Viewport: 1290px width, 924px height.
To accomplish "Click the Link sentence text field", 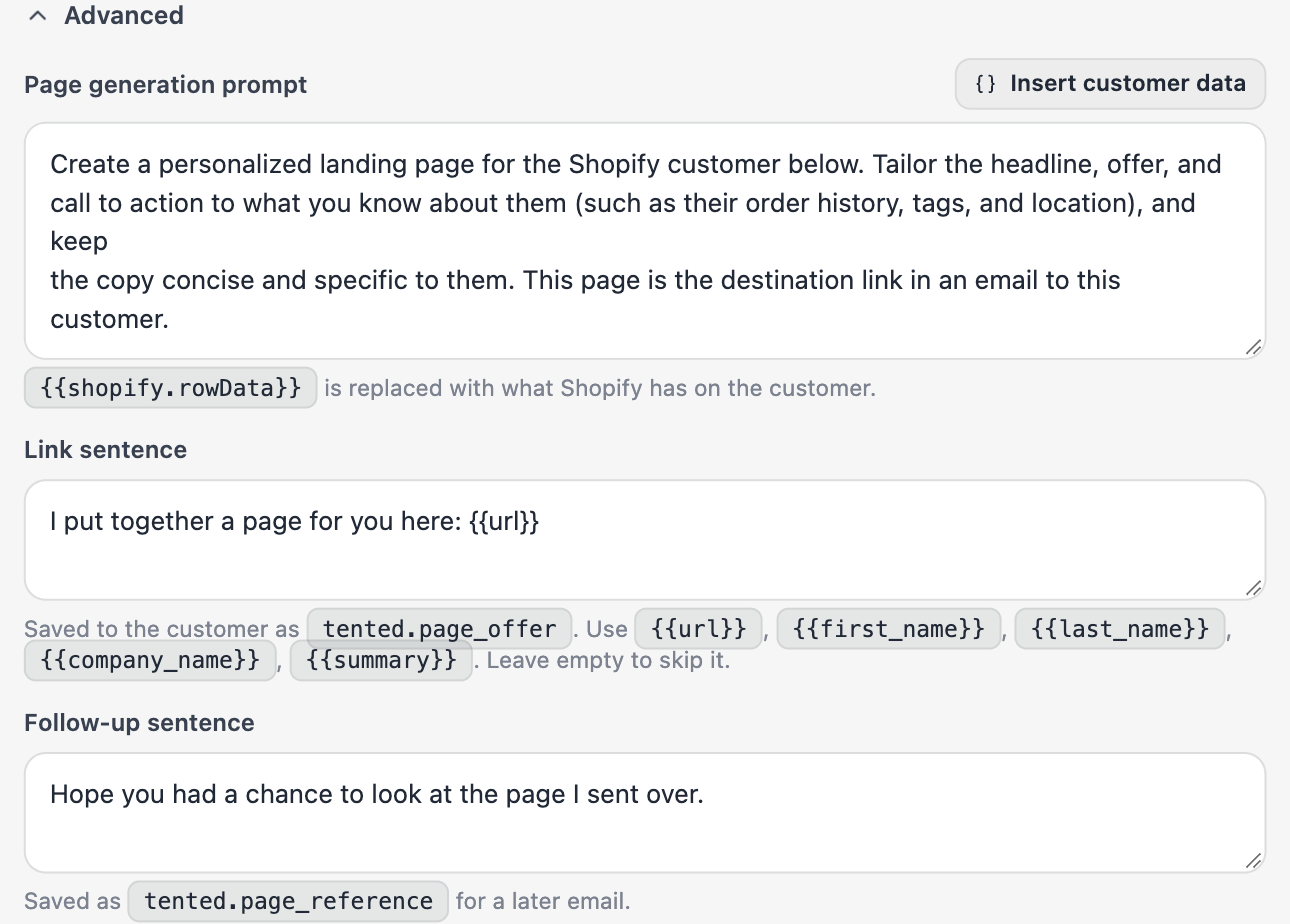I will [x=645, y=540].
